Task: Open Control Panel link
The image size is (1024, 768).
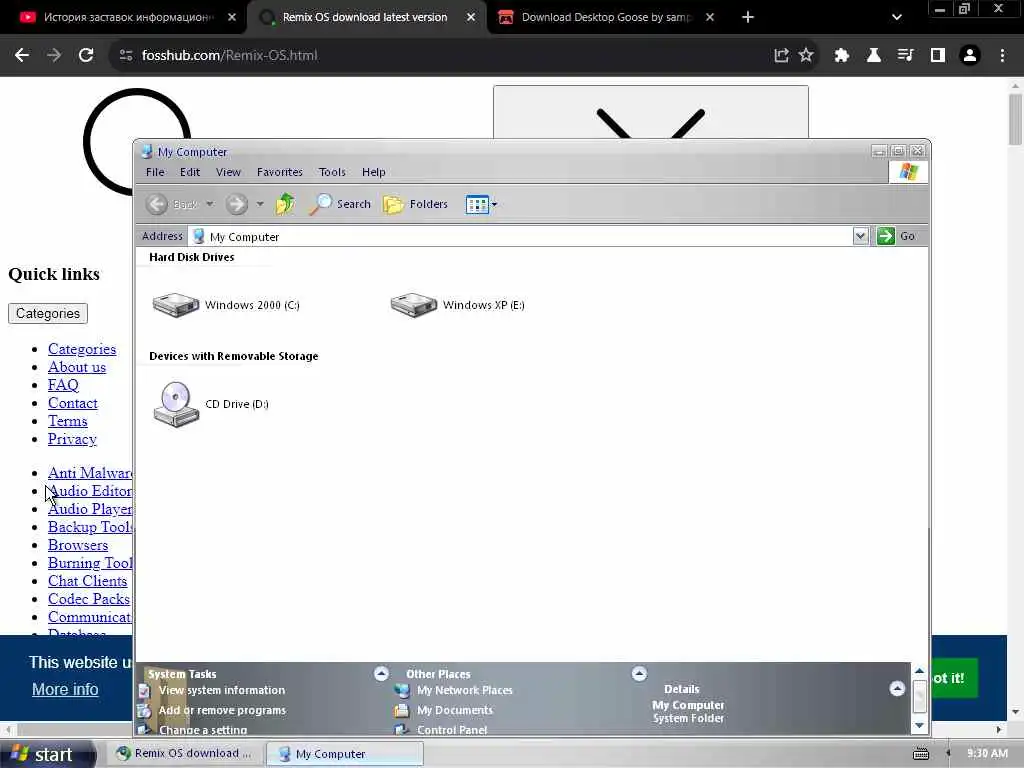Action: (x=452, y=729)
